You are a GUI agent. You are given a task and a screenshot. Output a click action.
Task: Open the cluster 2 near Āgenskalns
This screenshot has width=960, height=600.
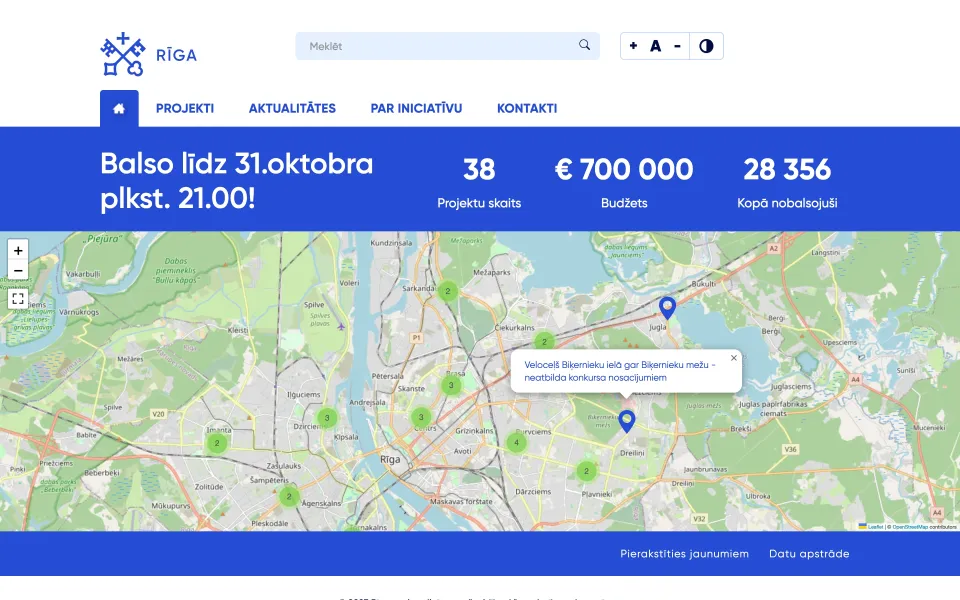[x=289, y=496]
